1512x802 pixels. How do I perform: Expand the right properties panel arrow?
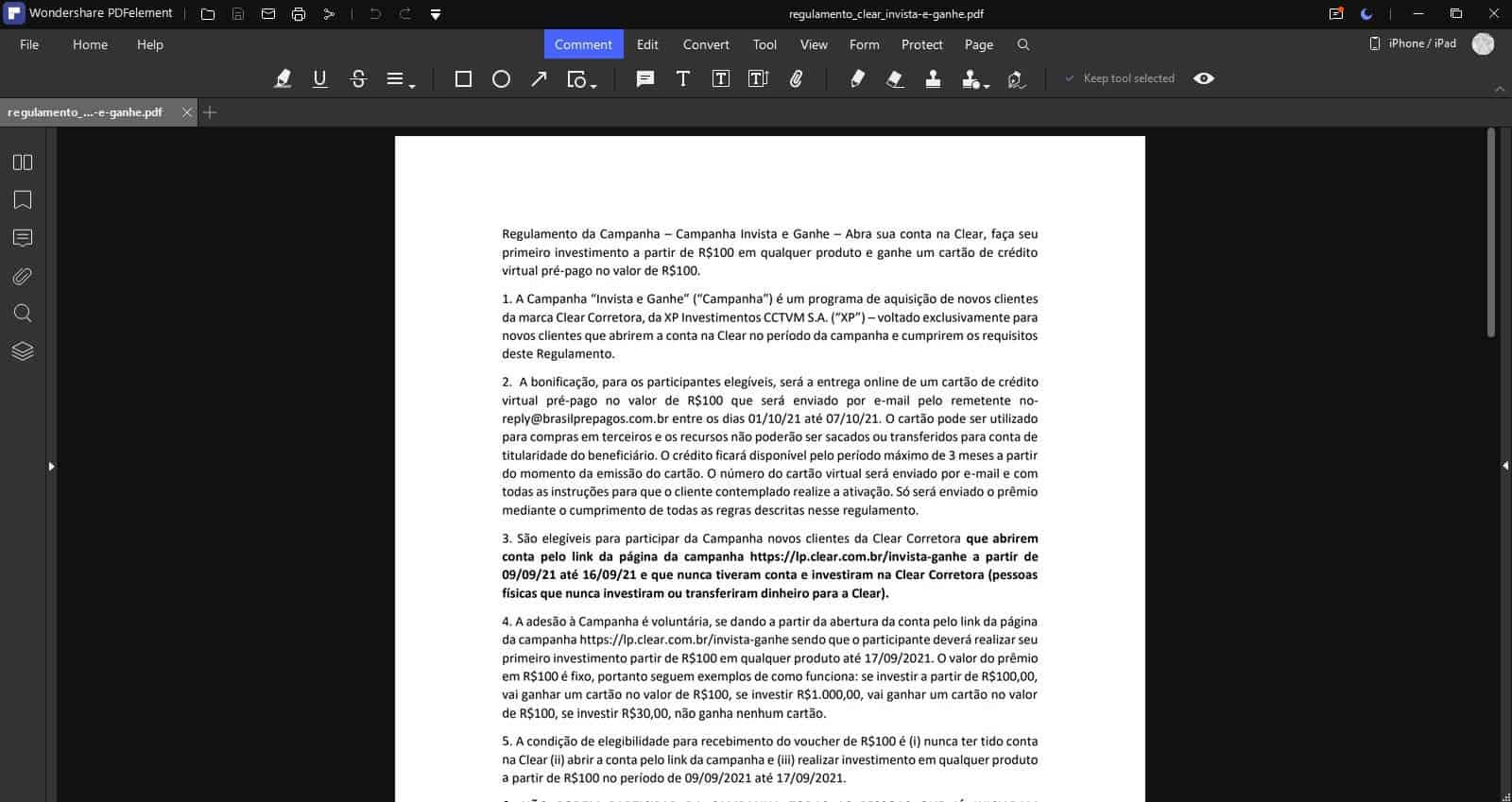click(1504, 466)
